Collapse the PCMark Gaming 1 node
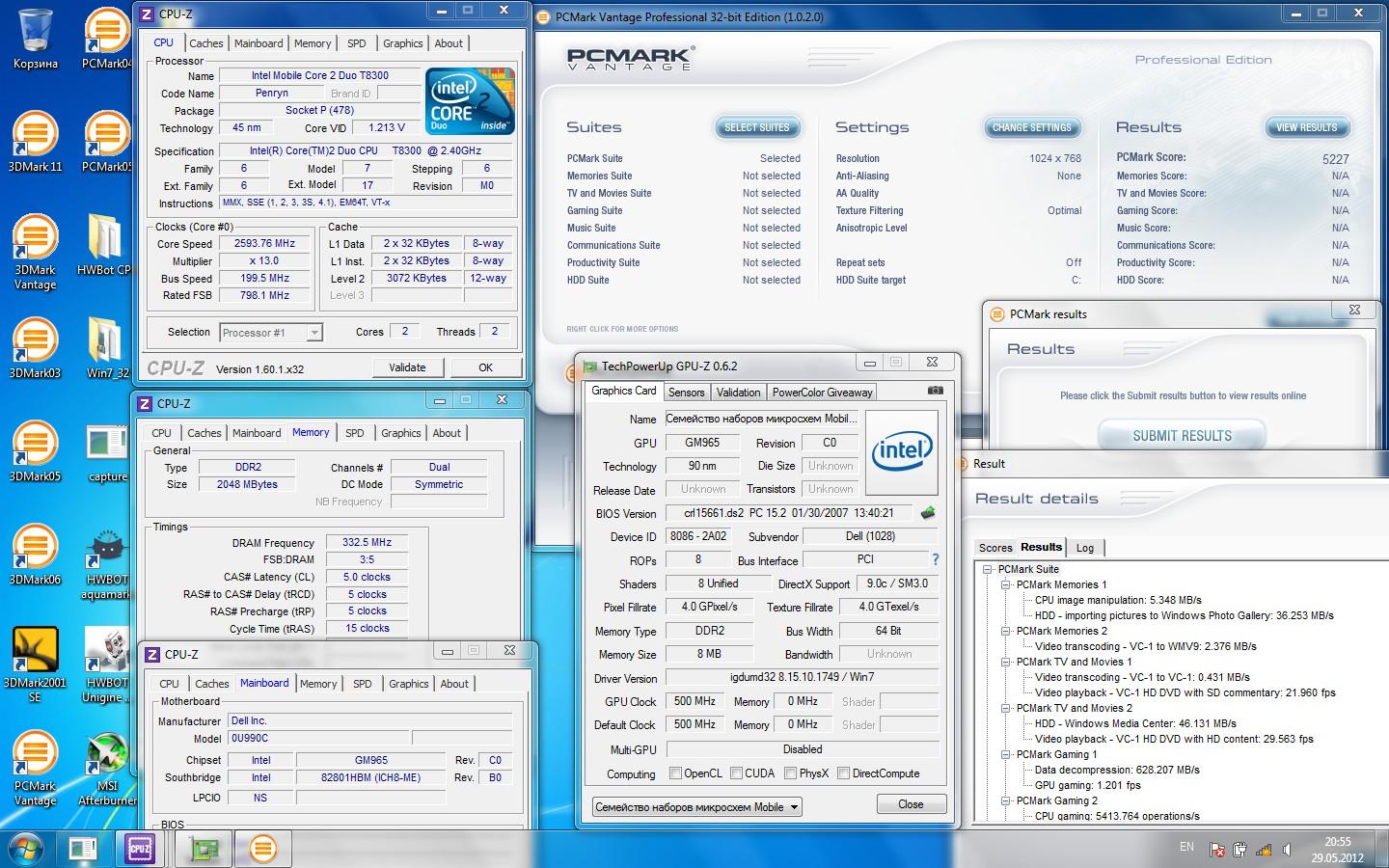 (1006, 754)
